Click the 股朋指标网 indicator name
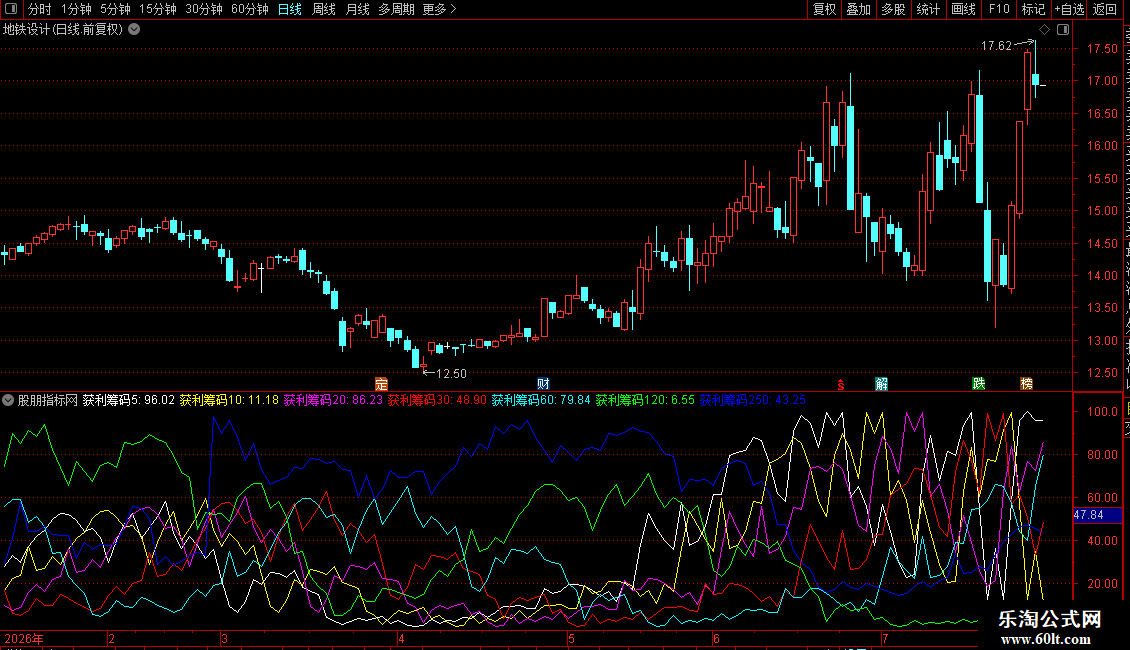Image resolution: width=1130 pixels, height=650 pixels. click(x=48, y=400)
